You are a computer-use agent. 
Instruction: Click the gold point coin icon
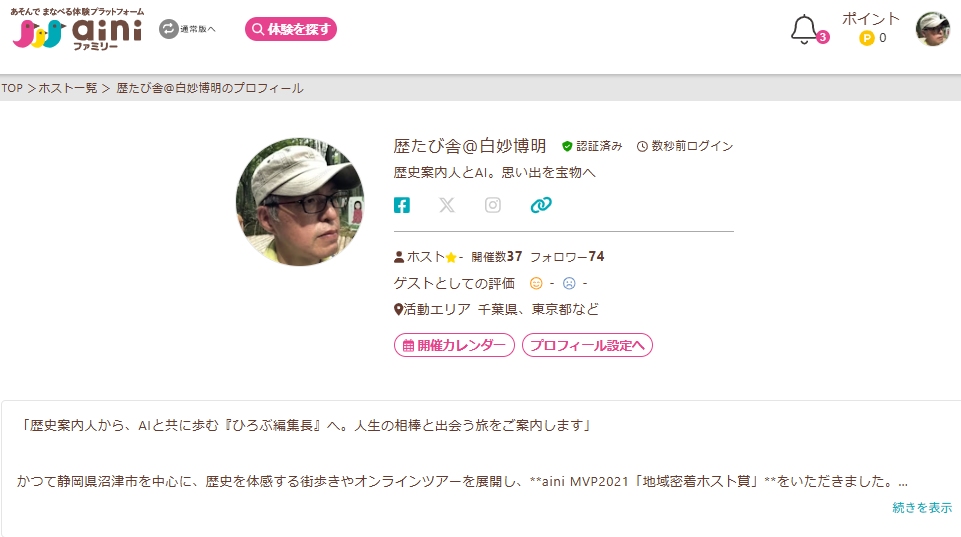867,38
